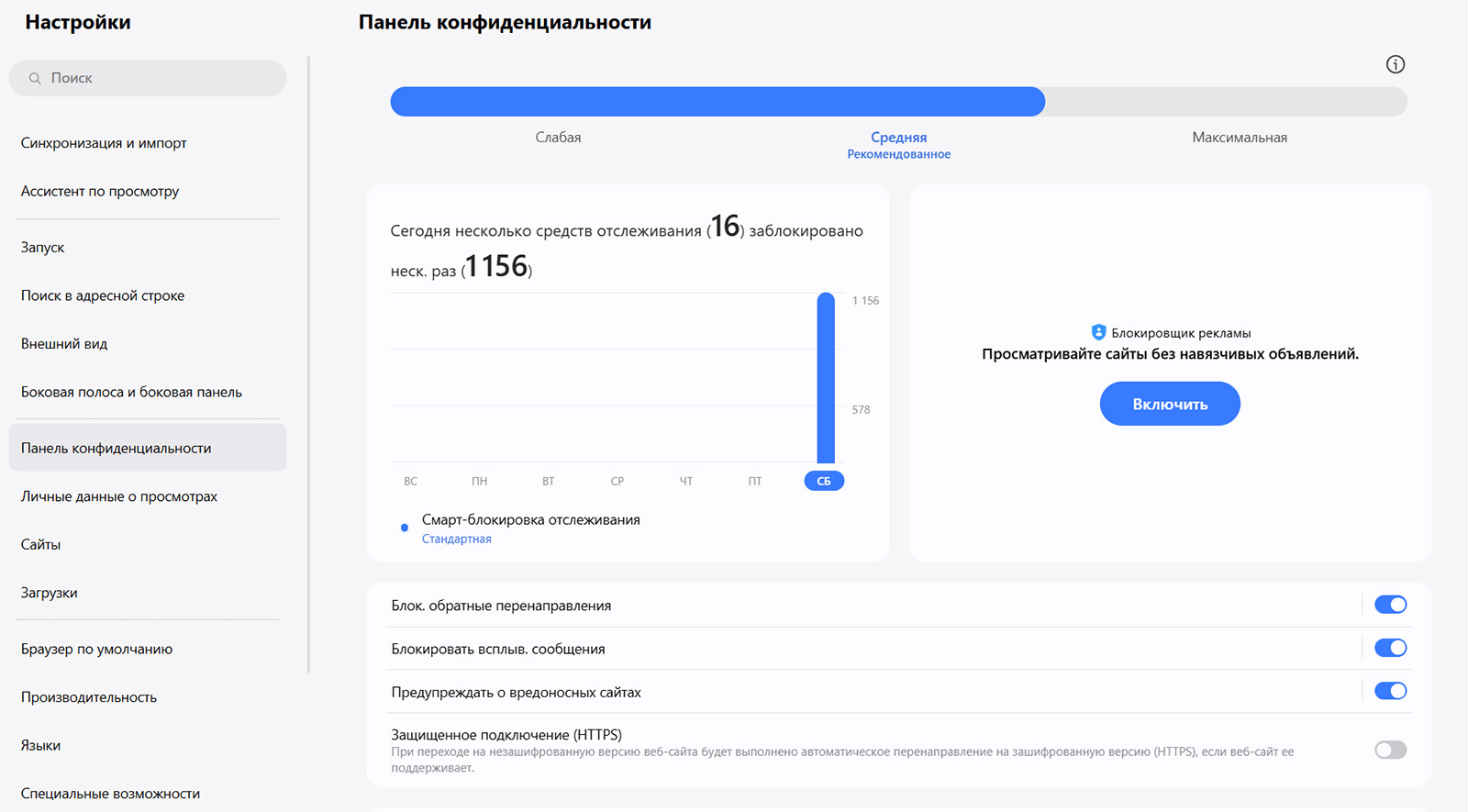Click the ad blocker shield icon

(x=1098, y=332)
